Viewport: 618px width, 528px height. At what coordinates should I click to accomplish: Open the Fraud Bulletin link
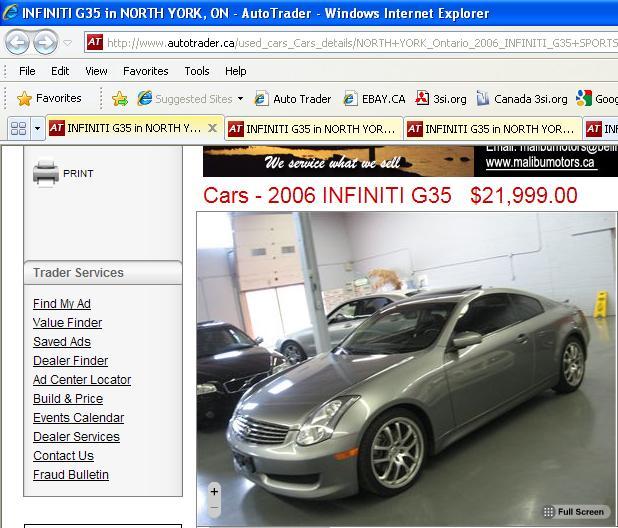[71, 475]
